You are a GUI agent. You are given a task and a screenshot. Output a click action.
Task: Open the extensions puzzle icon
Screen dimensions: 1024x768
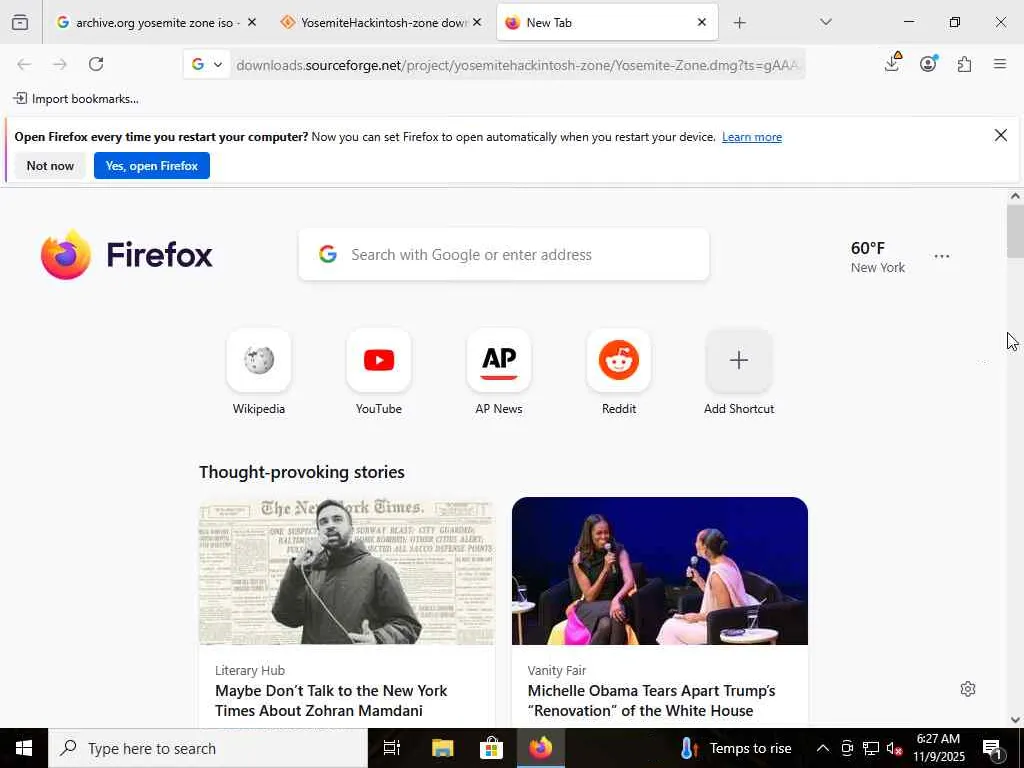coord(964,64)
